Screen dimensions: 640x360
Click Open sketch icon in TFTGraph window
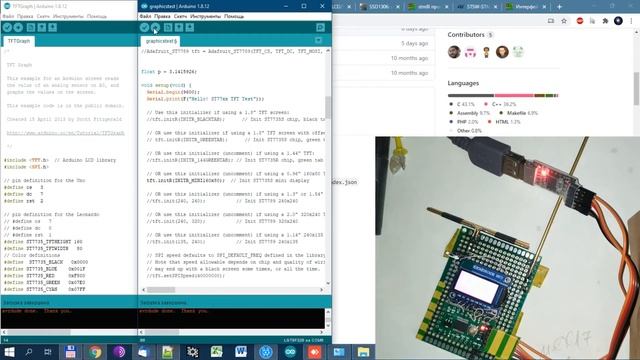[x=42, y=27]
